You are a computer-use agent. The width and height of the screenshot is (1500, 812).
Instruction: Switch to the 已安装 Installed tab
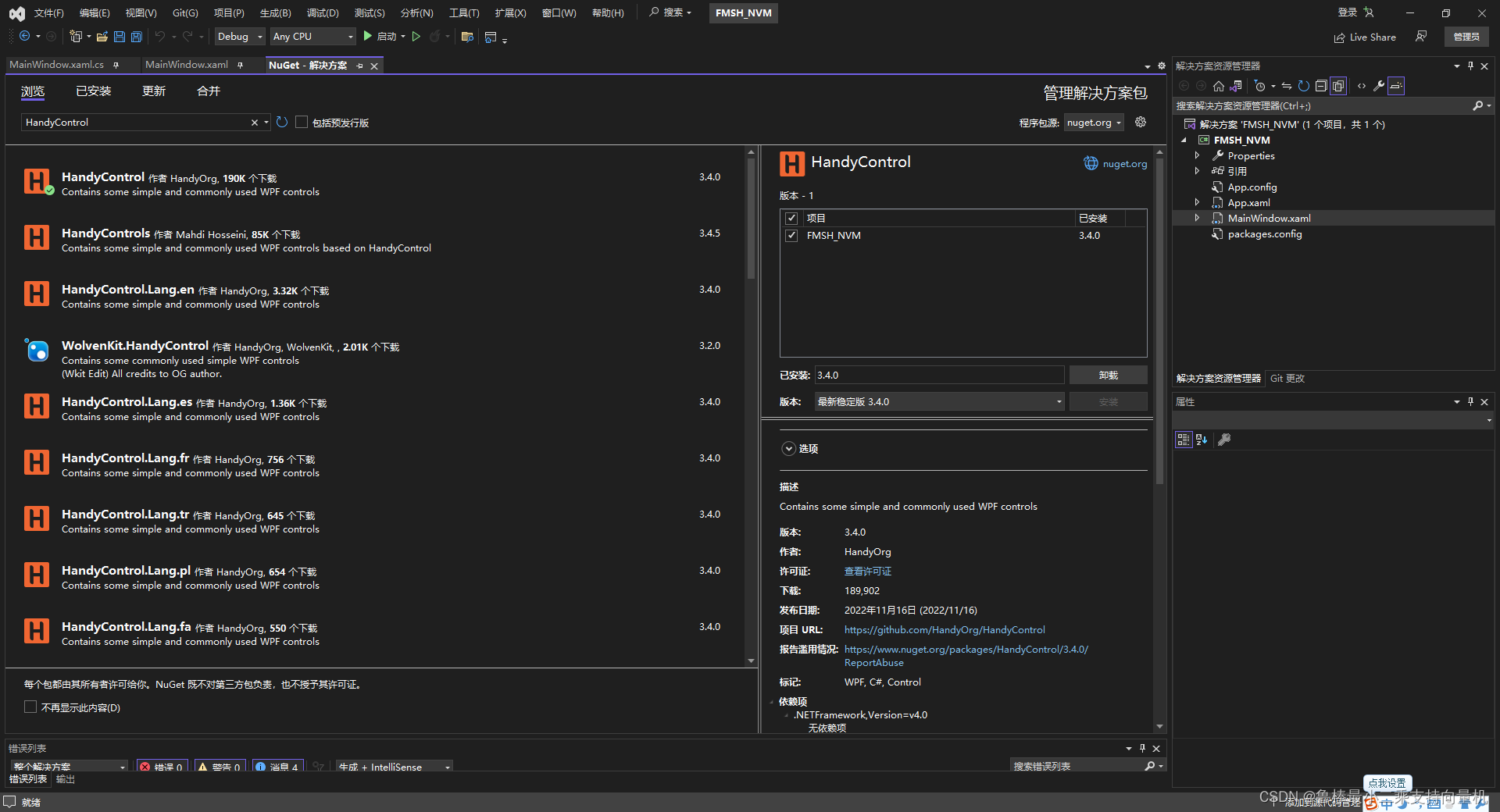point(94,91)
